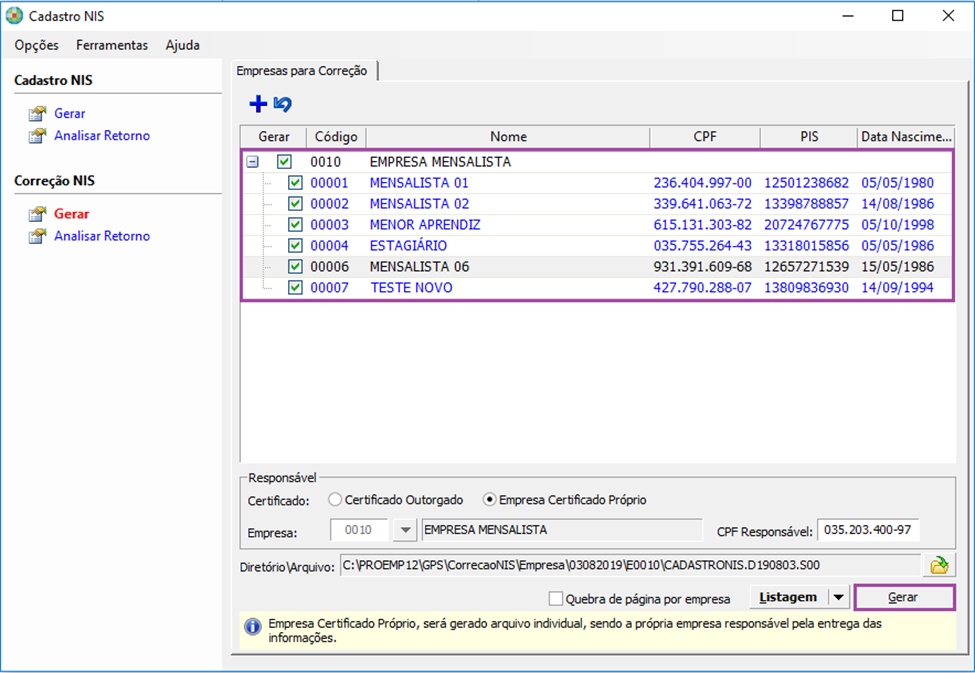Image resolution: width=975 pixels, height=673 pixels.
Task: Sort by the Código column header
Action: point(336,137)
